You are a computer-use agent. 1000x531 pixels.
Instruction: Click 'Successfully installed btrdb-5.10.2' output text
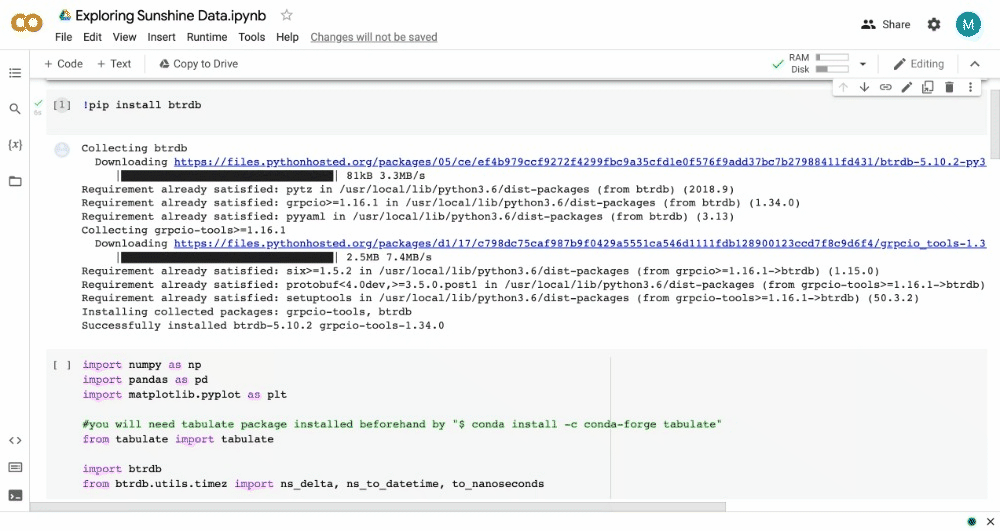coord(263,326)
